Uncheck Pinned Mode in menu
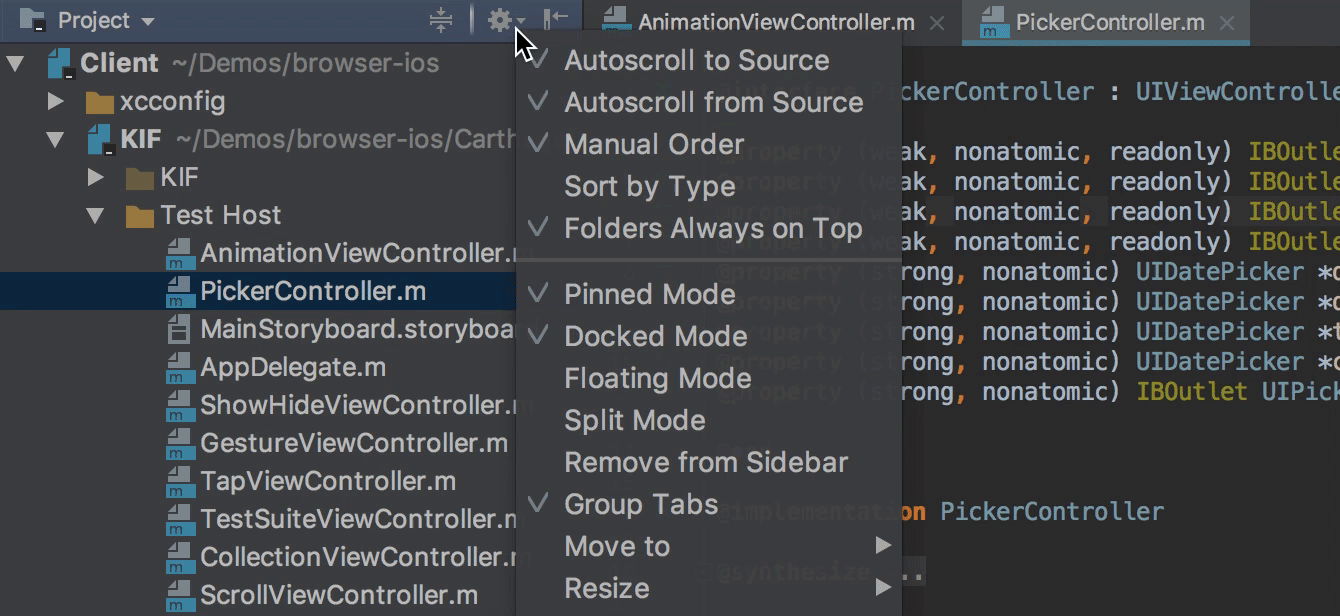This screenshot has height=616, width=1340. pos(649,294)
